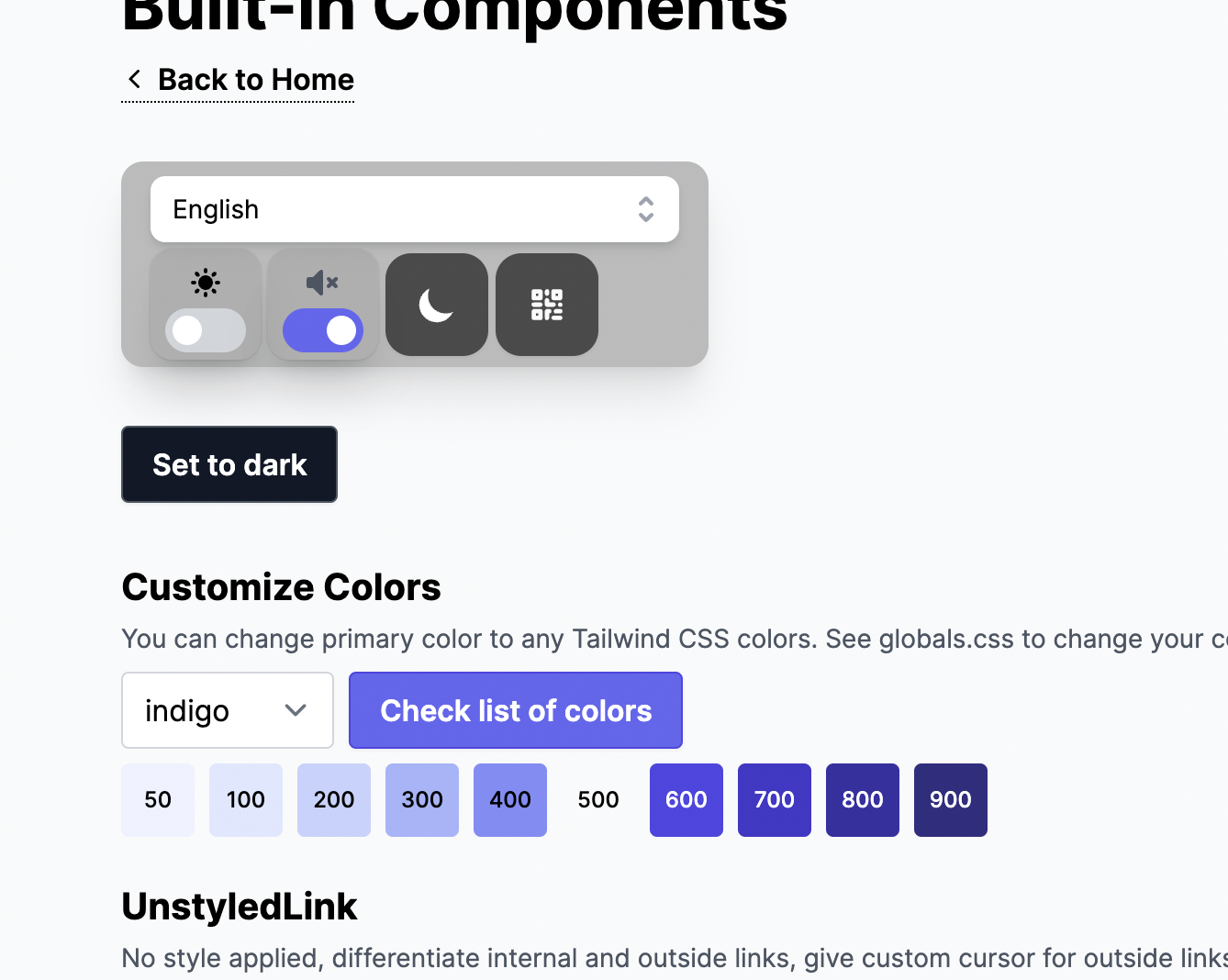The image size is (1228, 980).
Task: Open the English language selector
Action: tap(415, 209)
